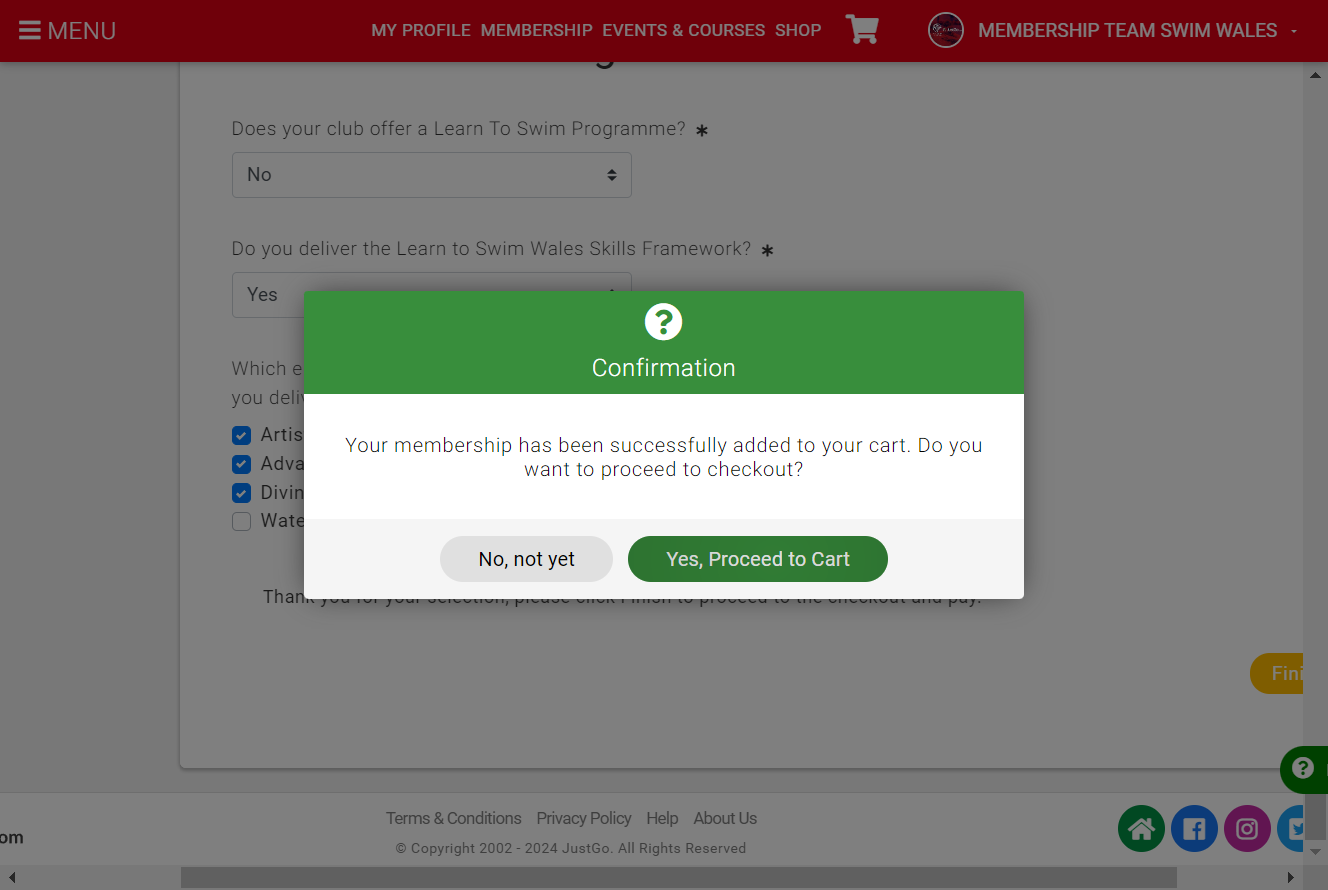Expand the Membership Team Swim Wales account menu

click(1138, 30)
